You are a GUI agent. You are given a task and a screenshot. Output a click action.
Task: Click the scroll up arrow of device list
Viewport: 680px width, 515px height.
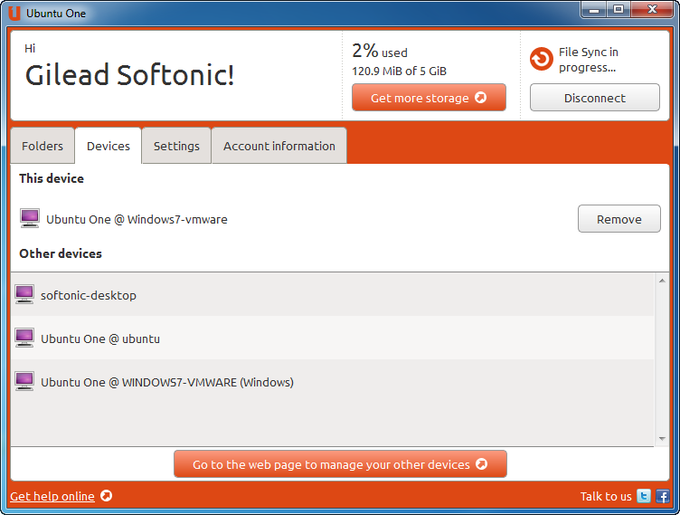pos(662,281)
